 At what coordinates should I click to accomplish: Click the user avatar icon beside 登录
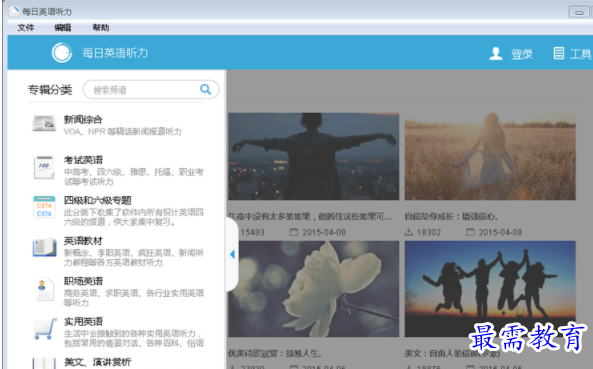click(x=496, y=53)
